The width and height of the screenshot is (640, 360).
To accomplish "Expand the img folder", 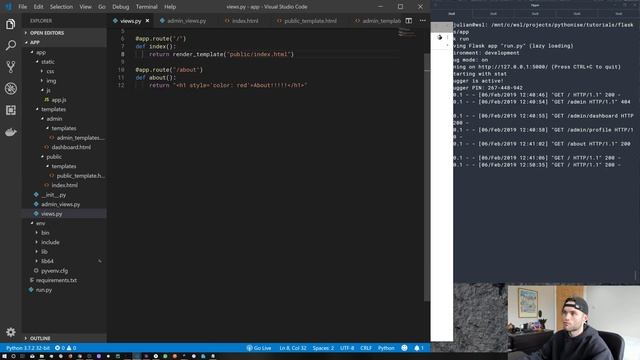I will point(64,81).
